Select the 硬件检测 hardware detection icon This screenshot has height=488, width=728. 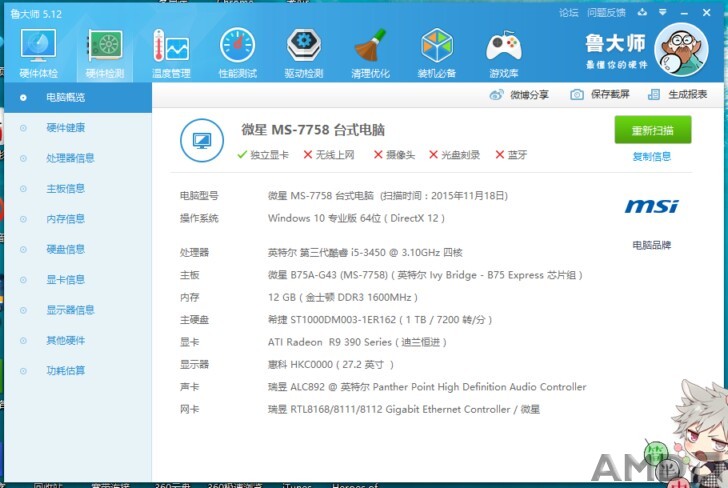pyautogui.click(x=105, y=46)
